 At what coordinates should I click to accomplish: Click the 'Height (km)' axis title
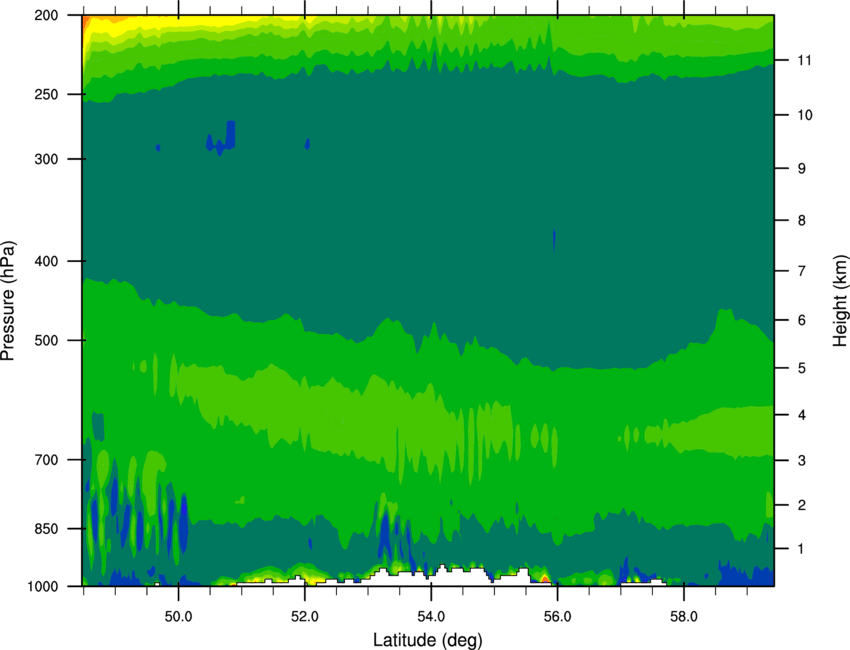[x=840, y=301]
